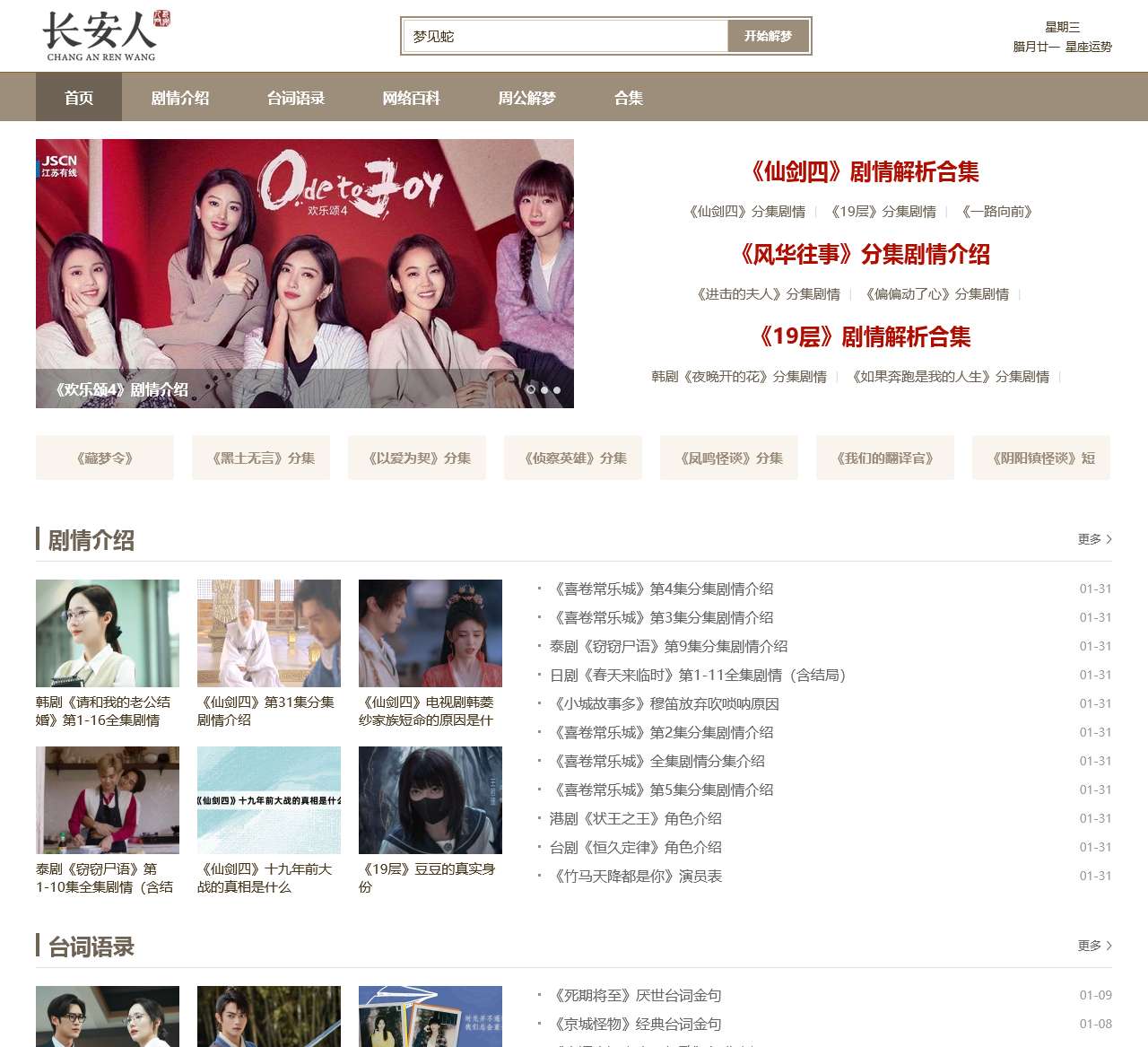This screenshot has height=1047, width=1148.
Task: Open the 《进击的夫人》分集剧情 link
Action: [766, 294]
